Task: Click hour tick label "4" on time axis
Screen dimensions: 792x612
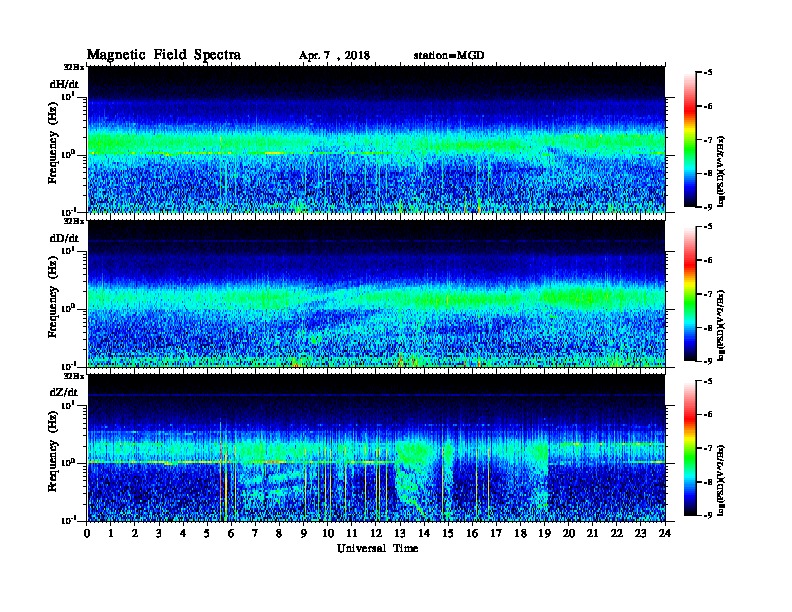Action: tap(183, 533)
